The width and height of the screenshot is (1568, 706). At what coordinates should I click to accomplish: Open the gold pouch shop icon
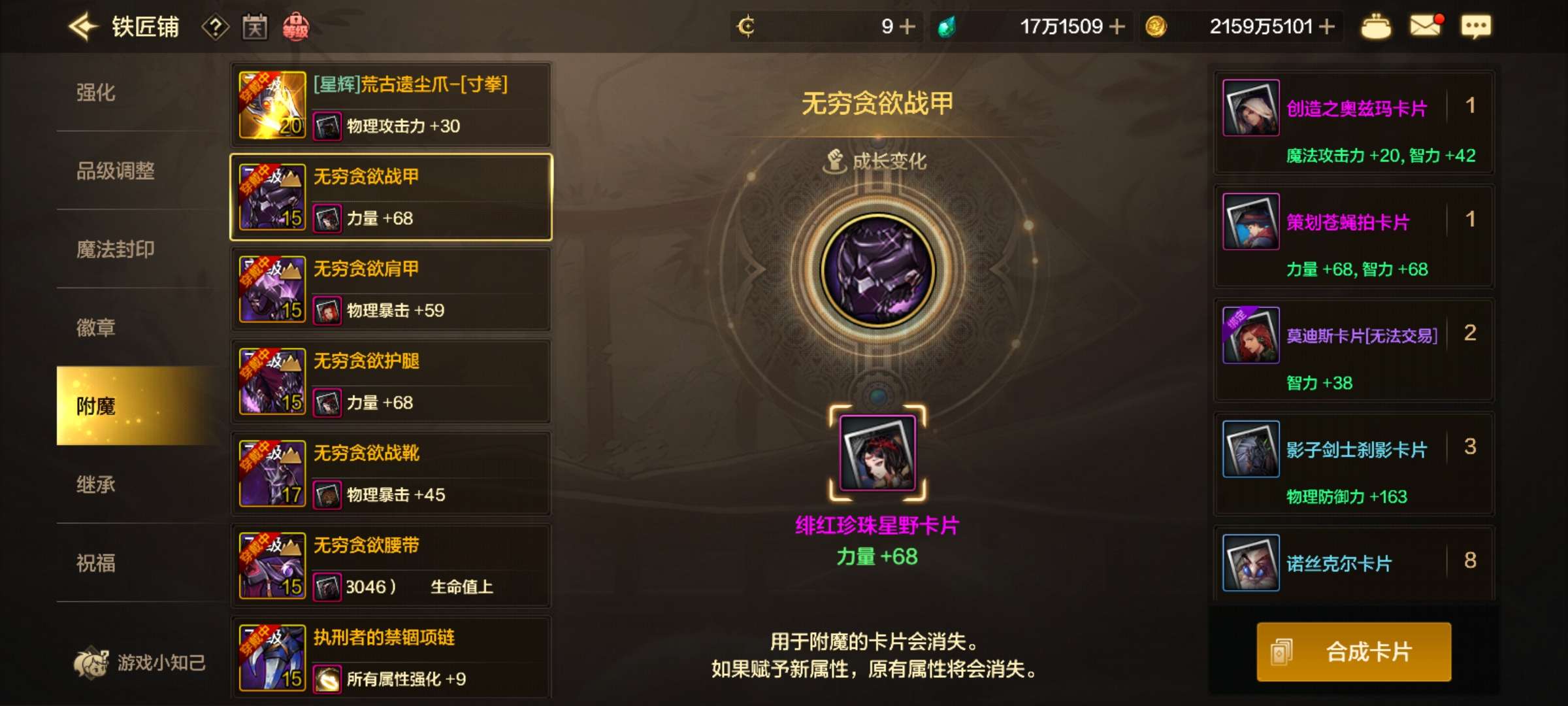point(1376,27)
